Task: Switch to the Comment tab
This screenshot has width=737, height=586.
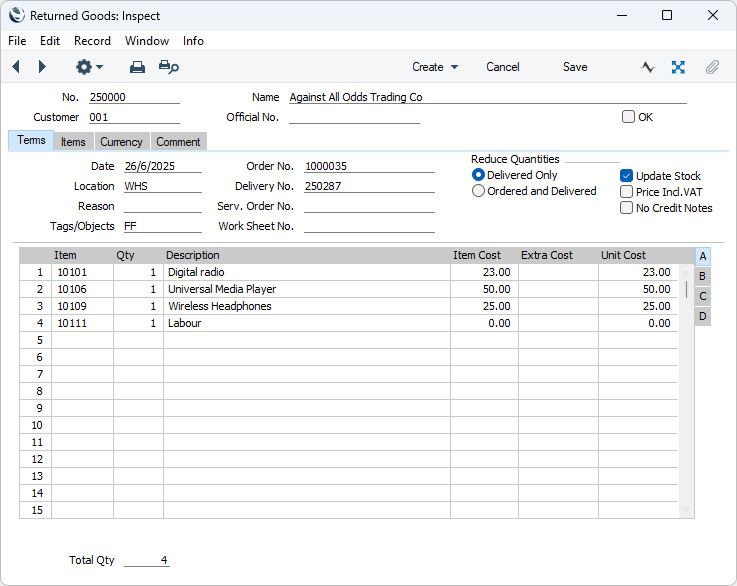Action: point(178,142)
